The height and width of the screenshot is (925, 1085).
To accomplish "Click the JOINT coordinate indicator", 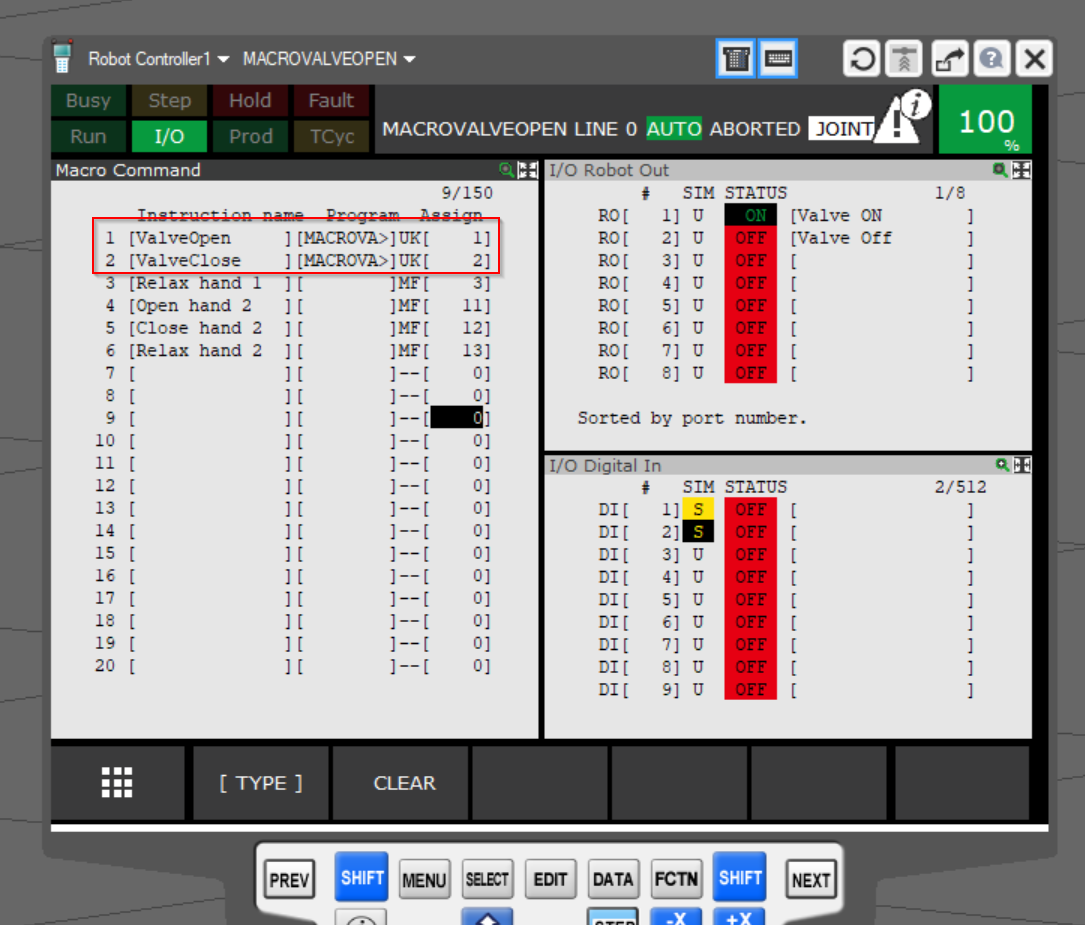I will [x=843, y=129].
